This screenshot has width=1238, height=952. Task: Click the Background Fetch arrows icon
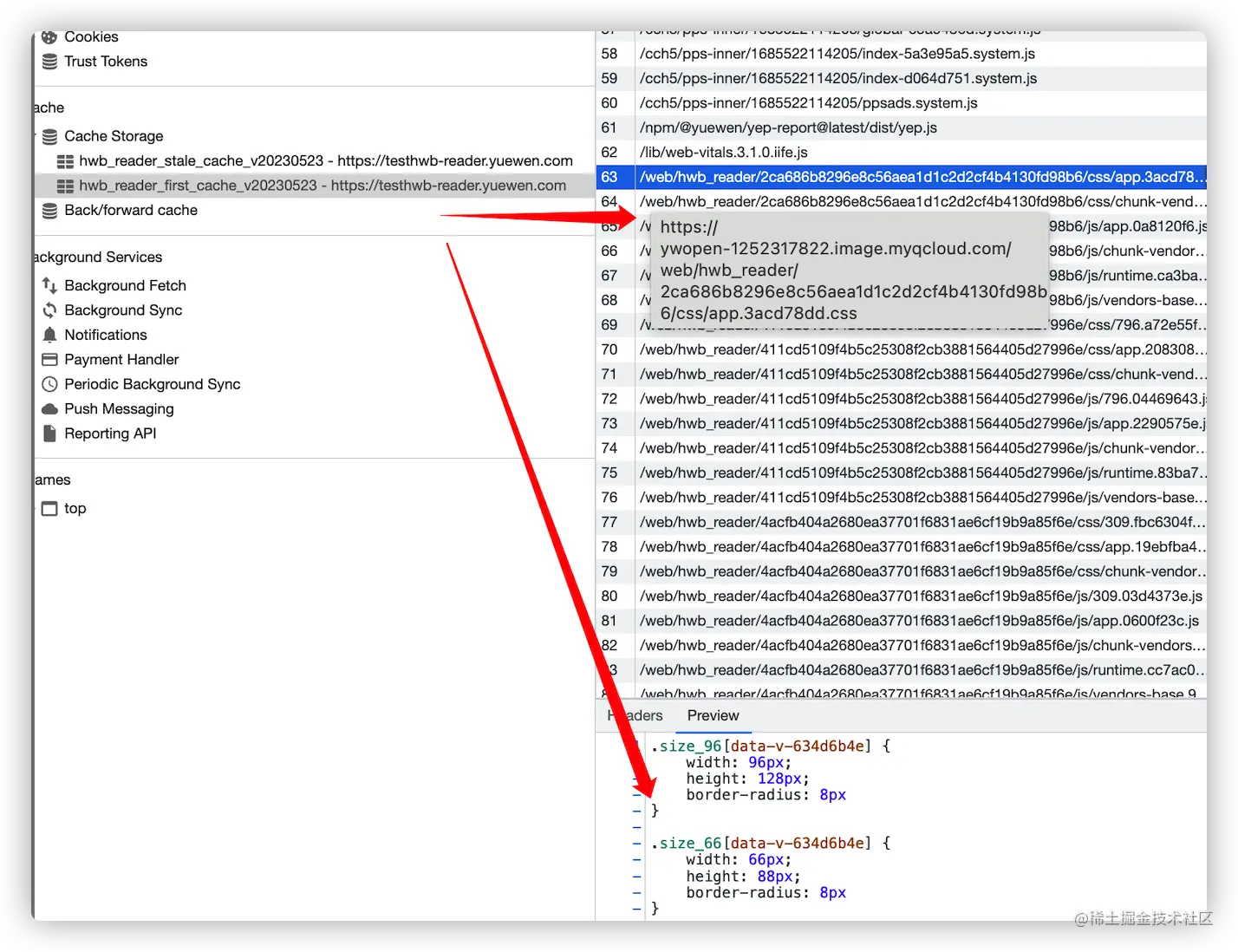(49, 285)
